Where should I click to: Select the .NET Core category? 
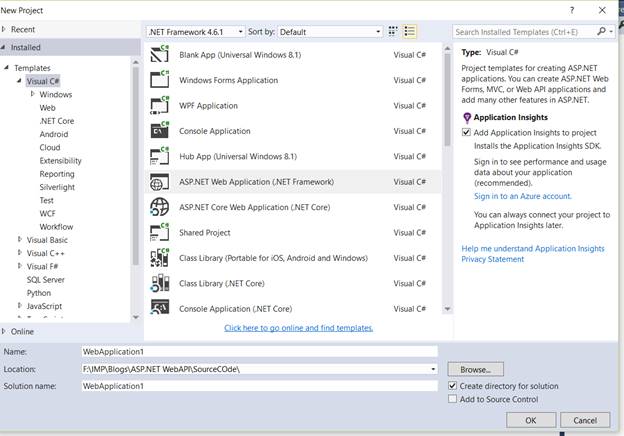coord(57,121)
